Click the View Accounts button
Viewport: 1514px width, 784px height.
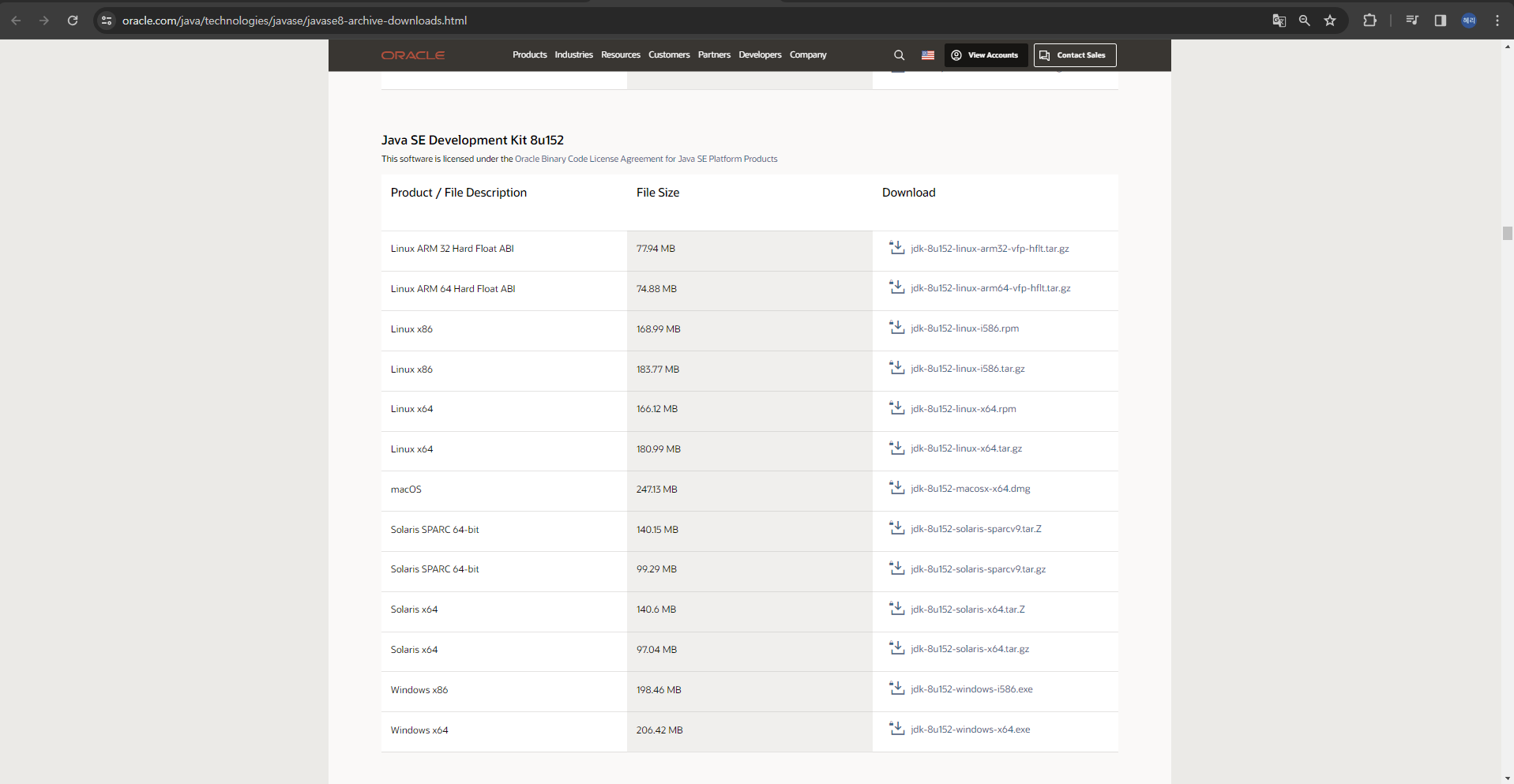click(x=986, y=55)
